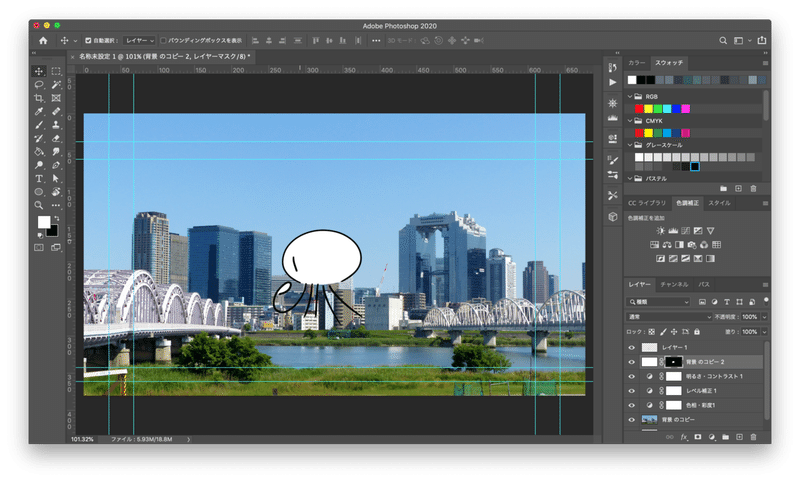
Task: Toggle the lock all padlock icon
Action: pyautogui.click(x=697, y=332)
